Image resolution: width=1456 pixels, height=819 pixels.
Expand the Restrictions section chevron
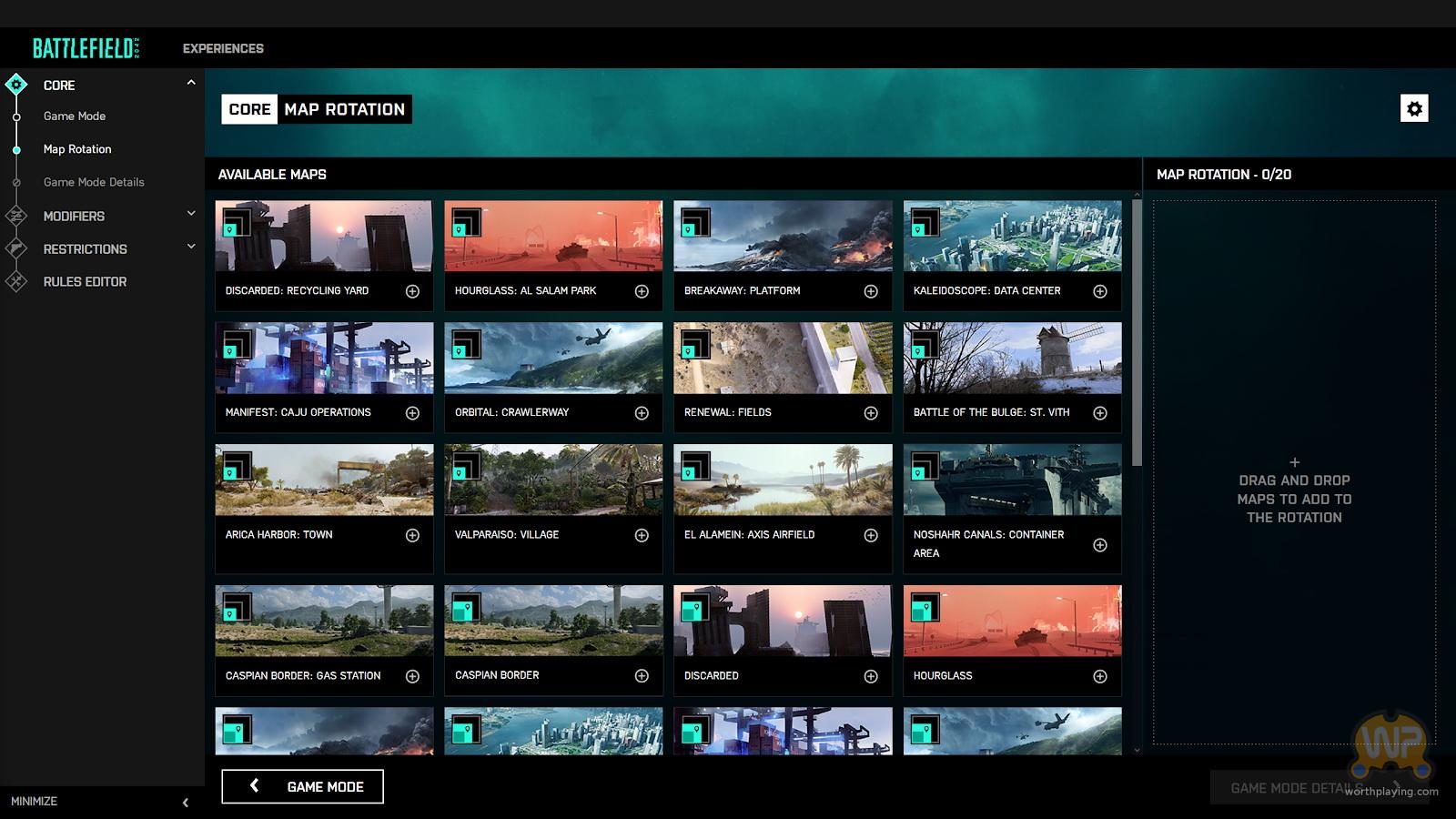tap(191, 247)
